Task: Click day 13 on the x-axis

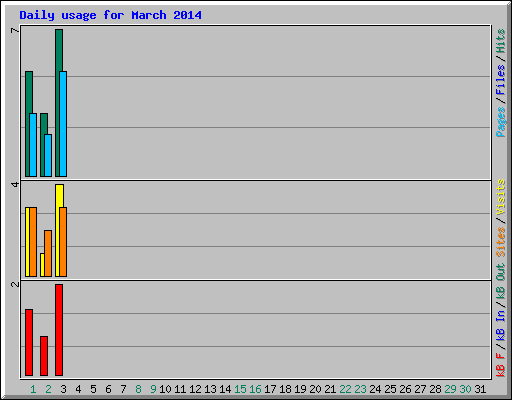Action: (x=210, y=389)
